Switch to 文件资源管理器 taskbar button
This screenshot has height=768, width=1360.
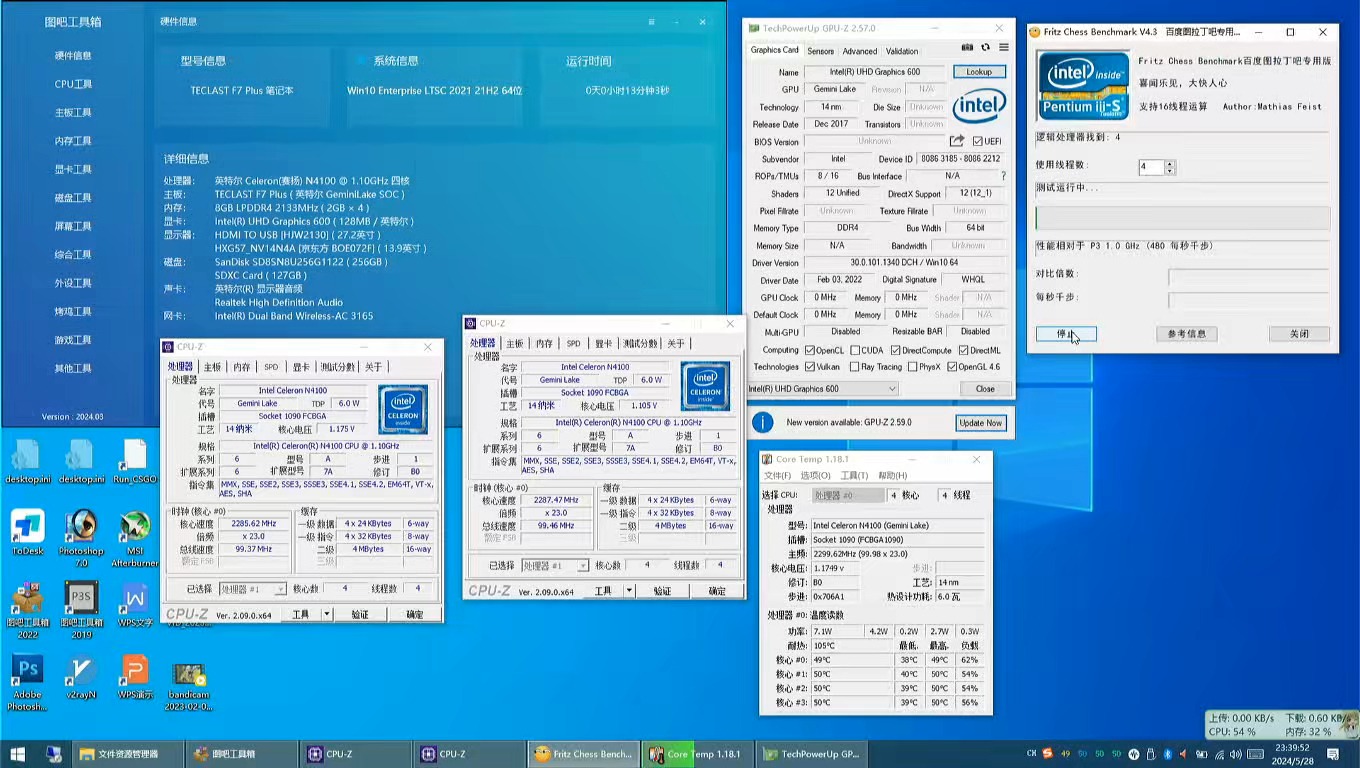point(127,754)
